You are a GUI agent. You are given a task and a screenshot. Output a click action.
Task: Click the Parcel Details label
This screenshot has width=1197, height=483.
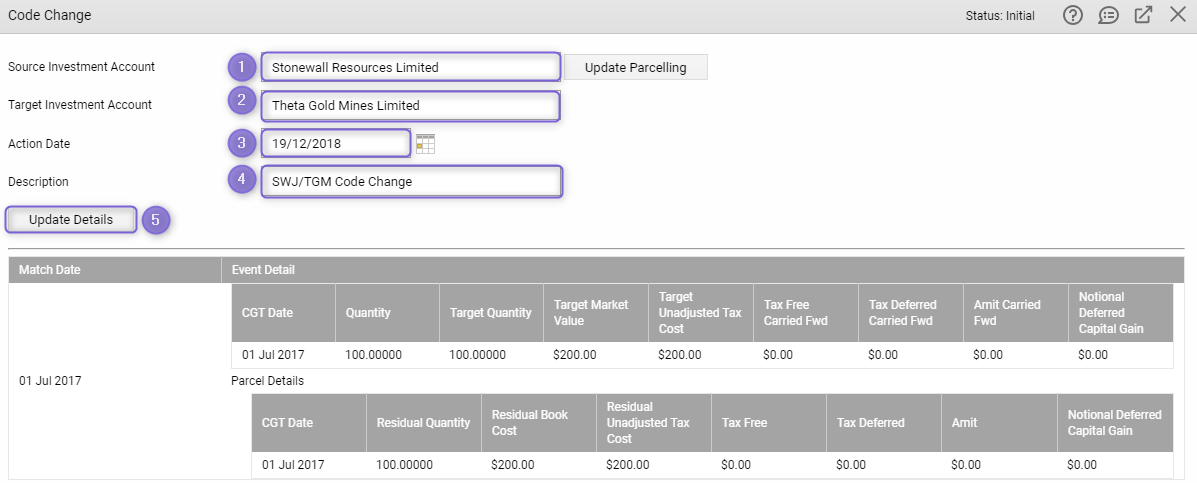tap(267, 381)
